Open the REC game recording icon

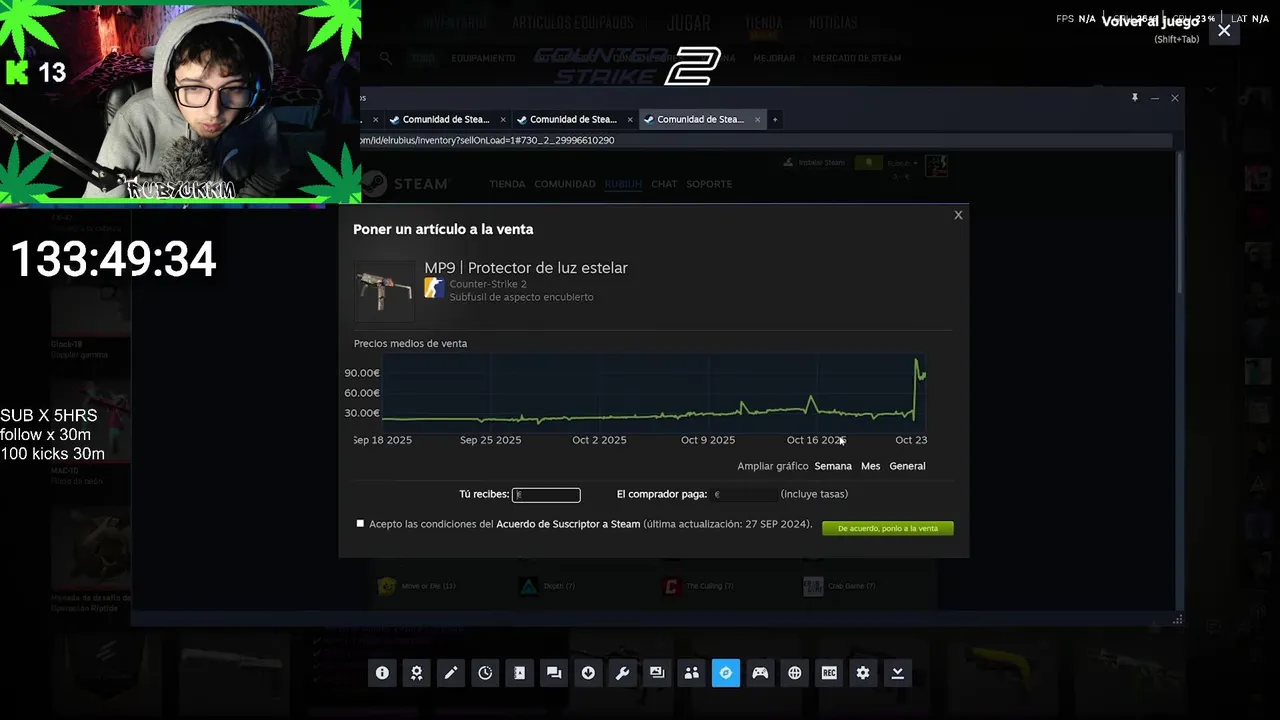(x=829, y=673)
